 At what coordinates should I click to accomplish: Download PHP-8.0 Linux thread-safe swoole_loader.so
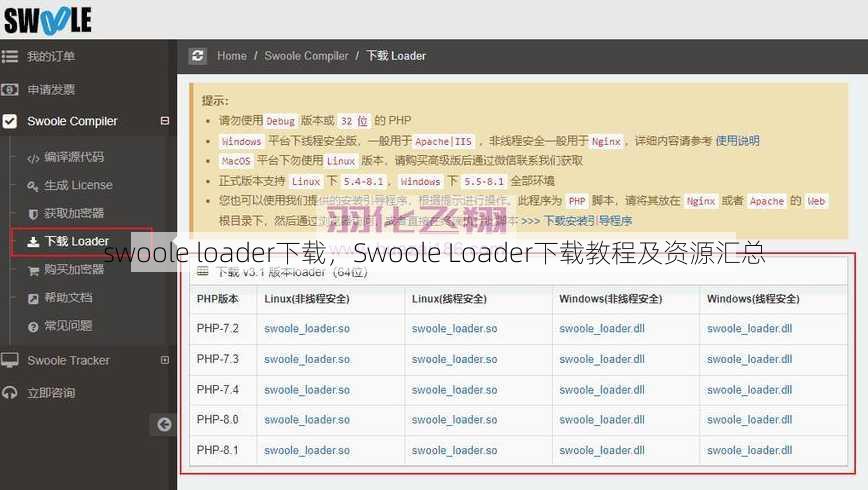click(454, 420)
